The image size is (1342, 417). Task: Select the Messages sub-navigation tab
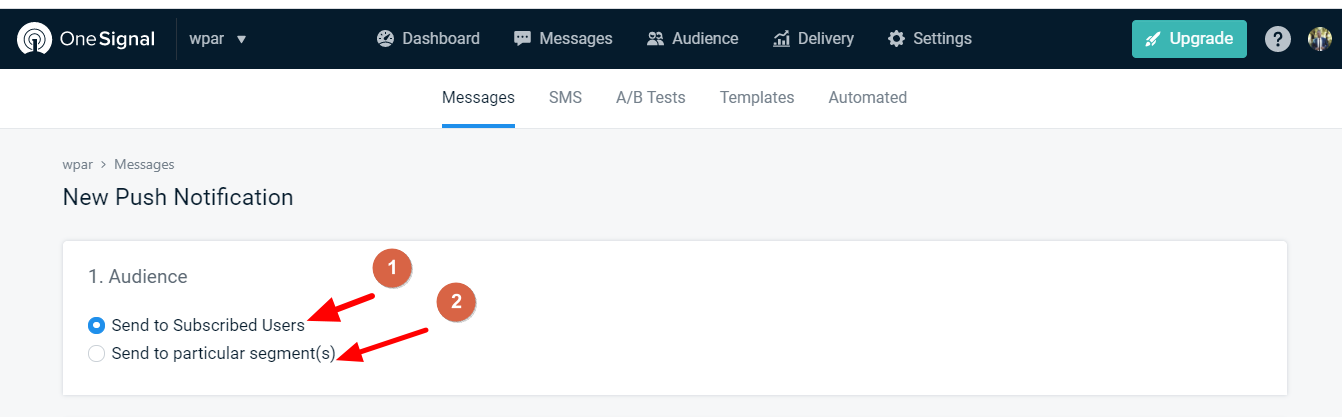[x=478, y=98]
